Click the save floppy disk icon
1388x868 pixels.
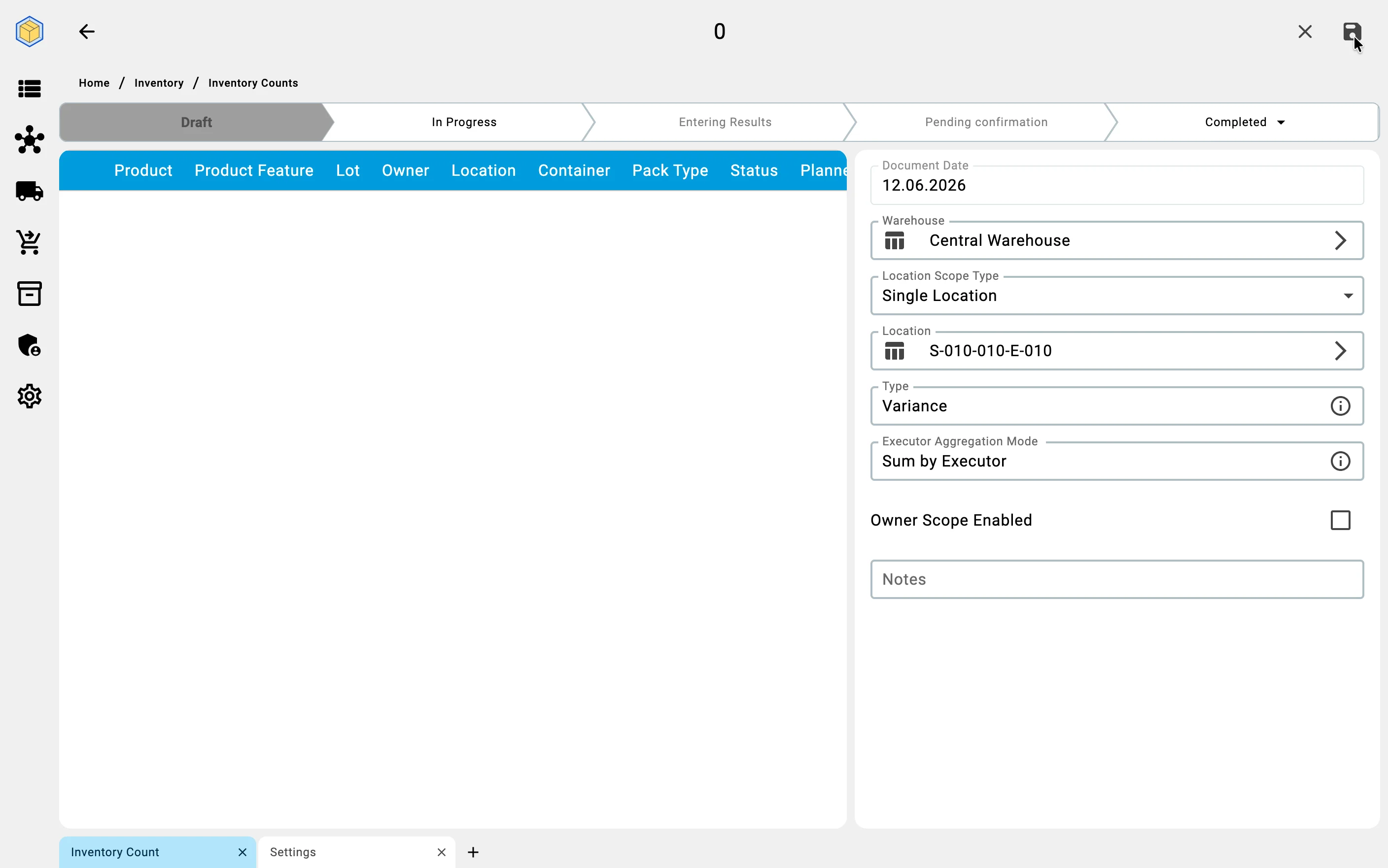1352,32
